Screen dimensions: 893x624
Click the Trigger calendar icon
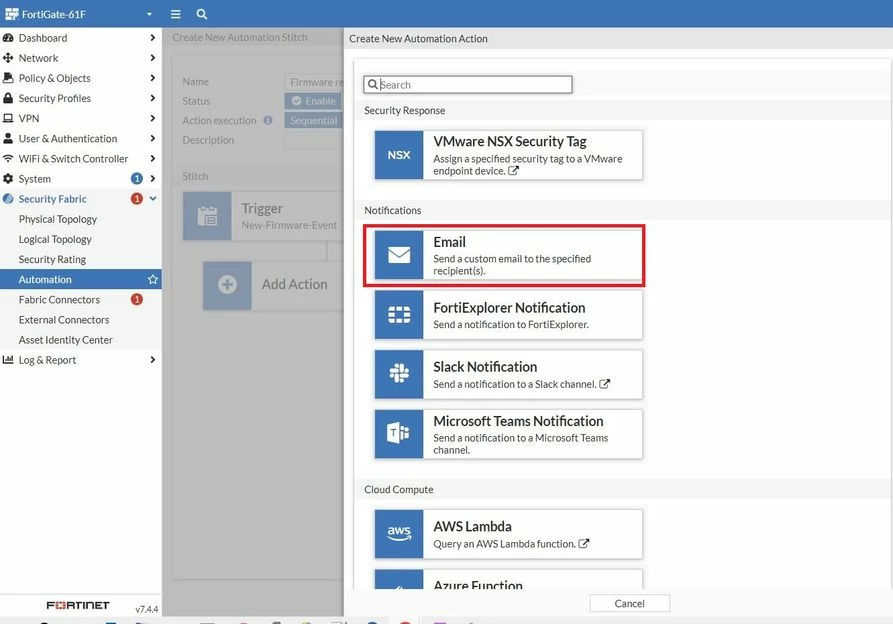tap(207, 216)
